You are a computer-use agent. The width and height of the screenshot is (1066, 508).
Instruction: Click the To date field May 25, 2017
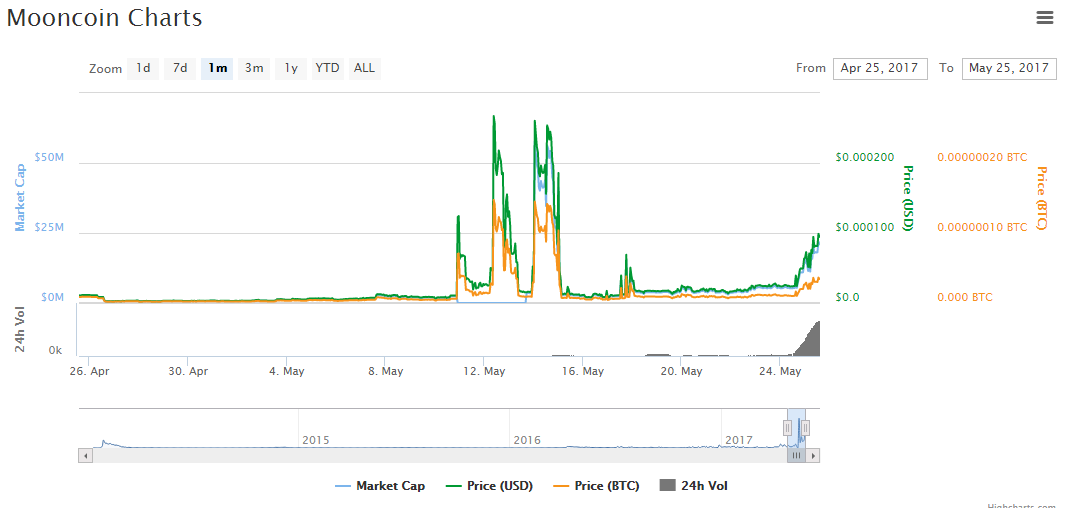(1009, 69)
